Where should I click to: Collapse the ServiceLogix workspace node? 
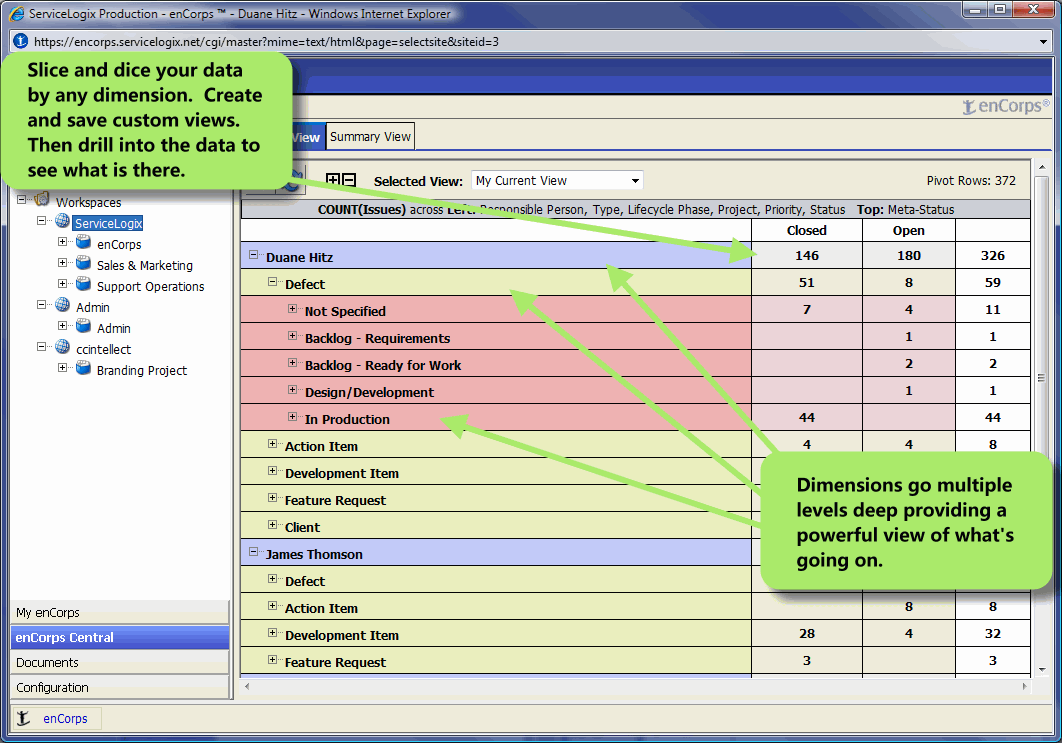tap(41, 221)
